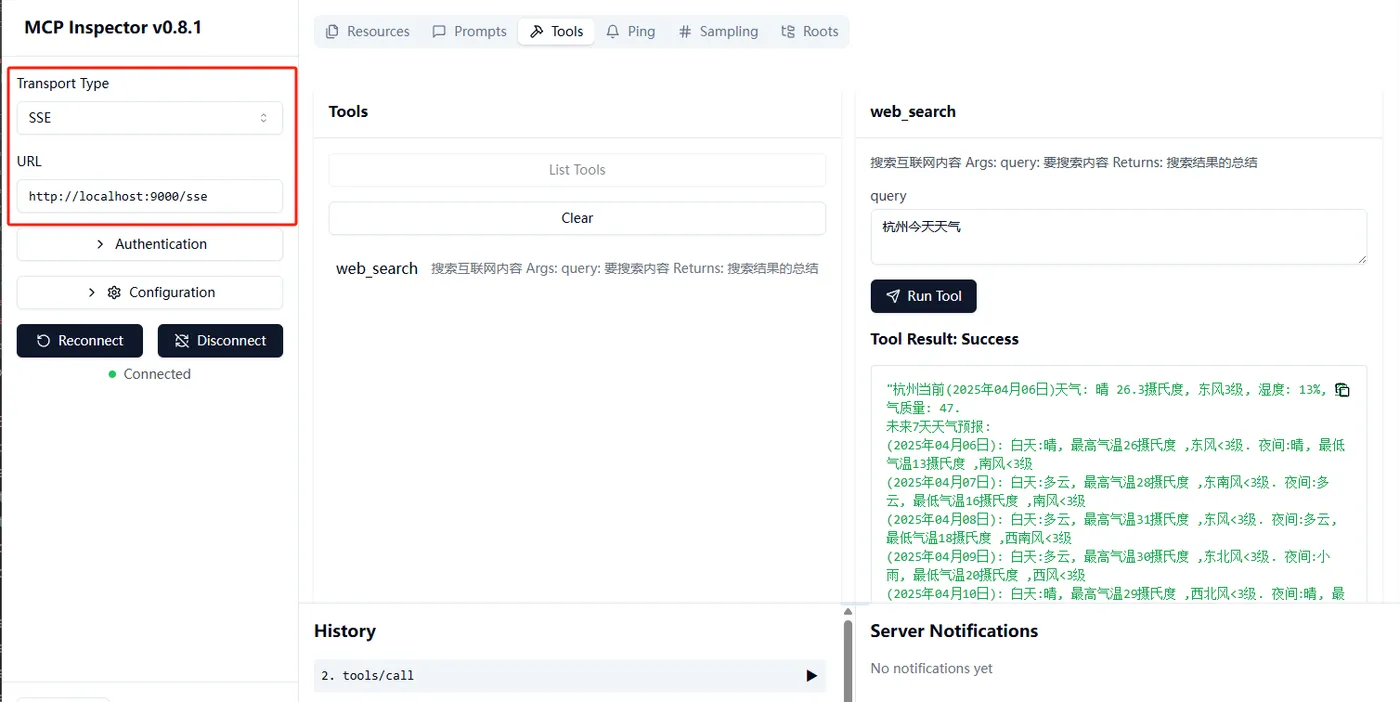Click the List Tools button

click(577, 170)
